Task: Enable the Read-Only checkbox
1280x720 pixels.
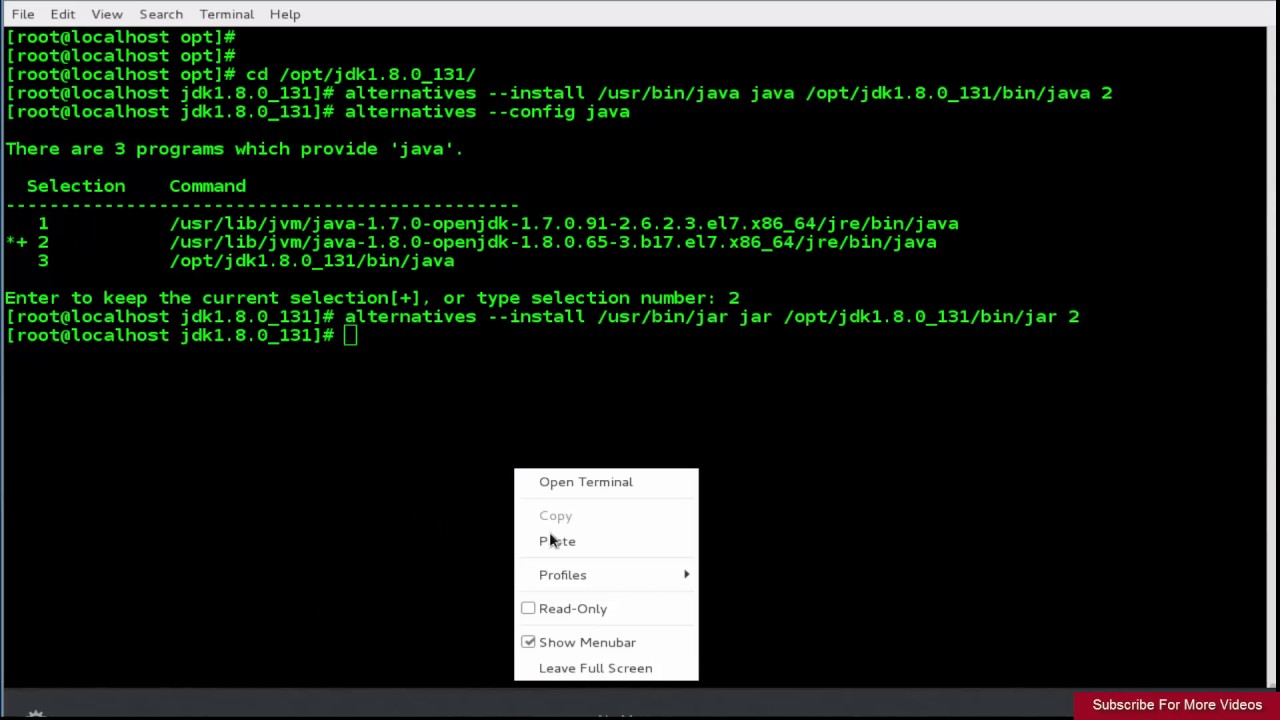Action: pos(528,609)
